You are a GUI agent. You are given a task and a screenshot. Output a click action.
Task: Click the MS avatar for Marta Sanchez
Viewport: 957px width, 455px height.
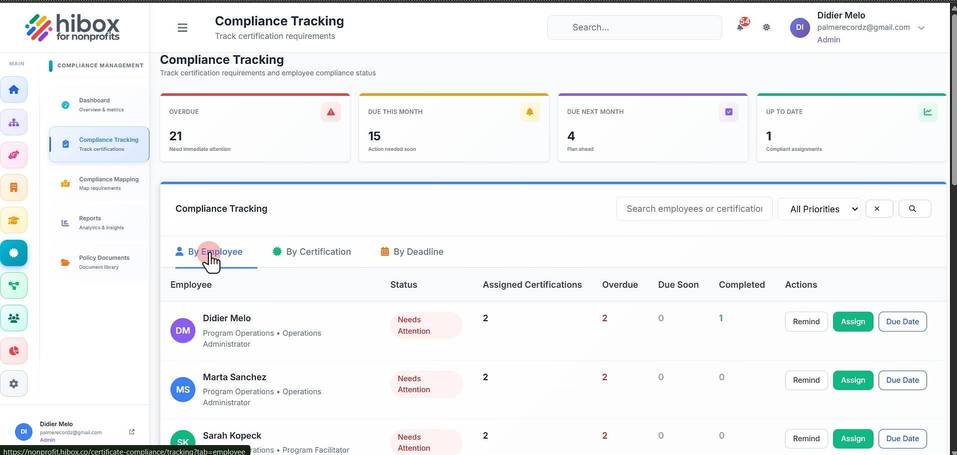[x=182, y=389]
